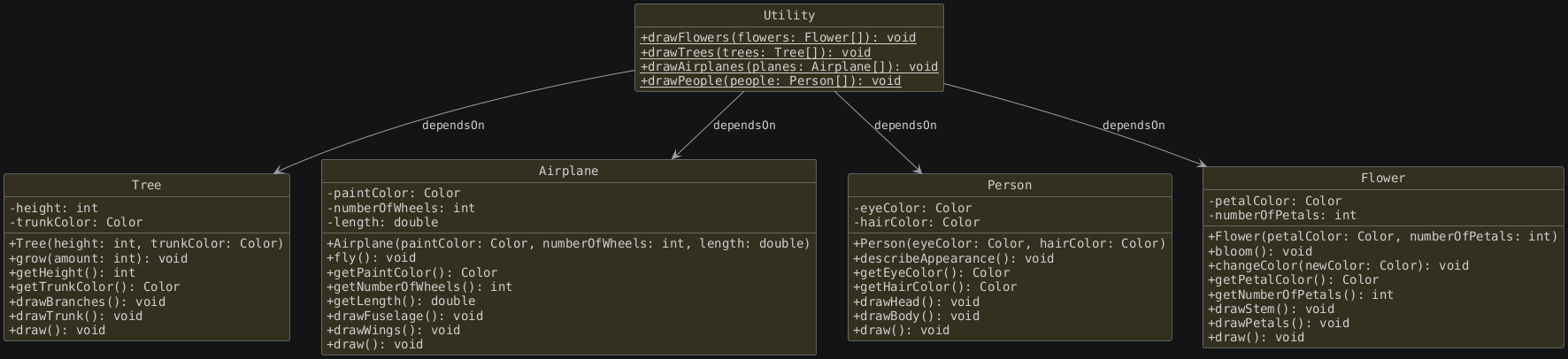Click the getPetalColor(): Color method
This screenshot has width=1568, height=359.
click(1294, 279)
